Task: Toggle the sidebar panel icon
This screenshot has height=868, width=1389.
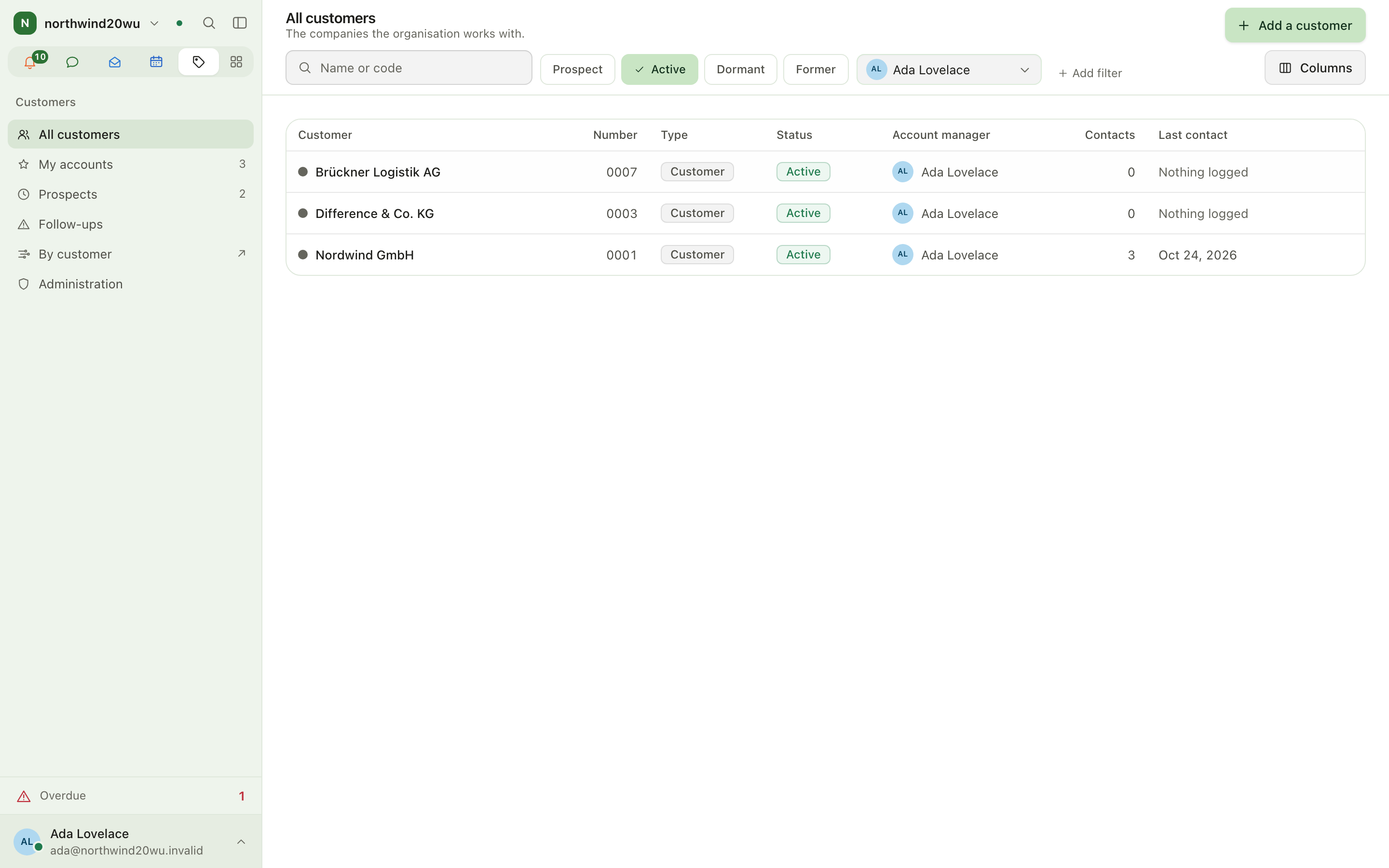Action: tap(240, 23)
